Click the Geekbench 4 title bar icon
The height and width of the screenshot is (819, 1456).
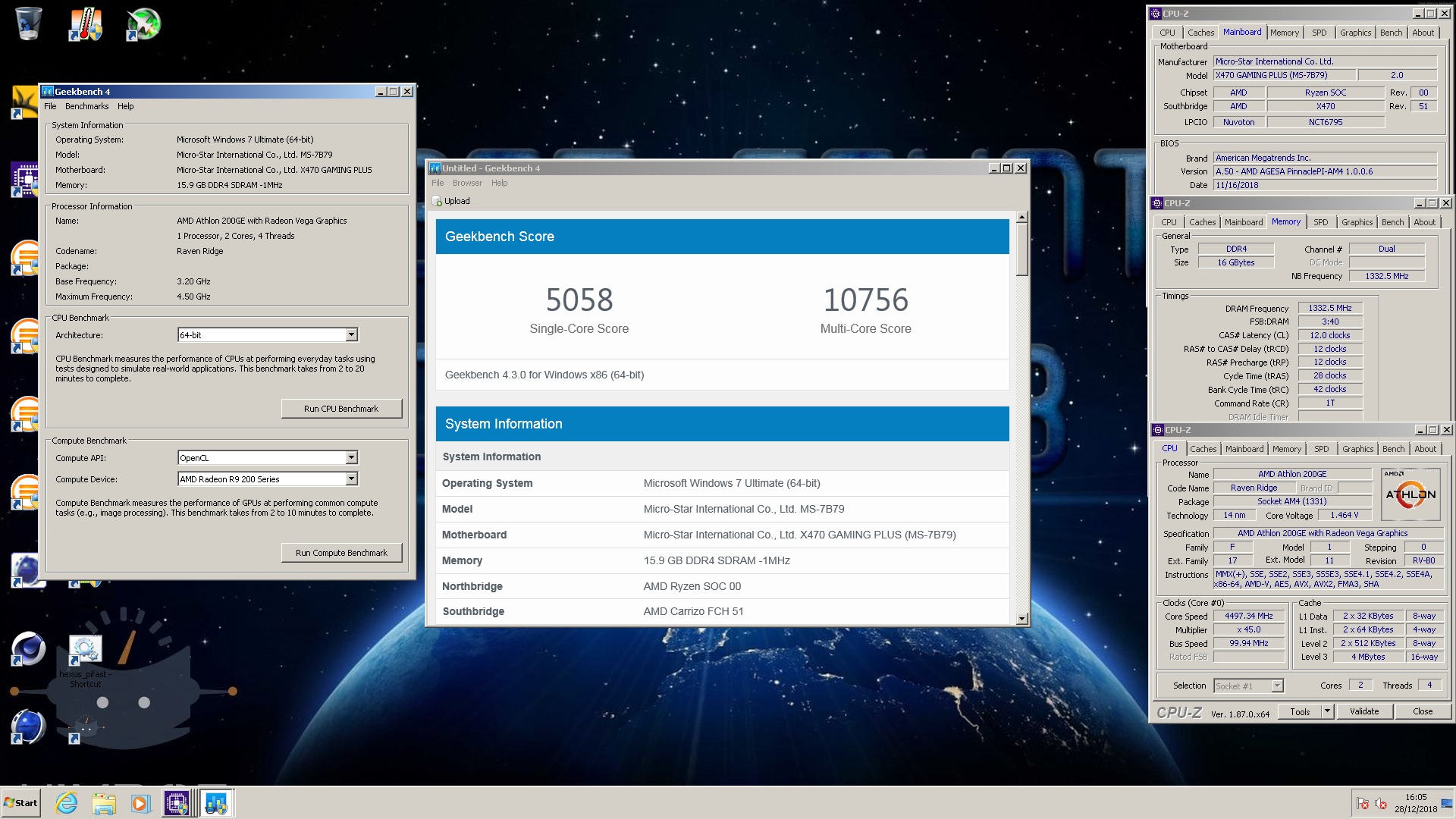(x=48, y=91)
